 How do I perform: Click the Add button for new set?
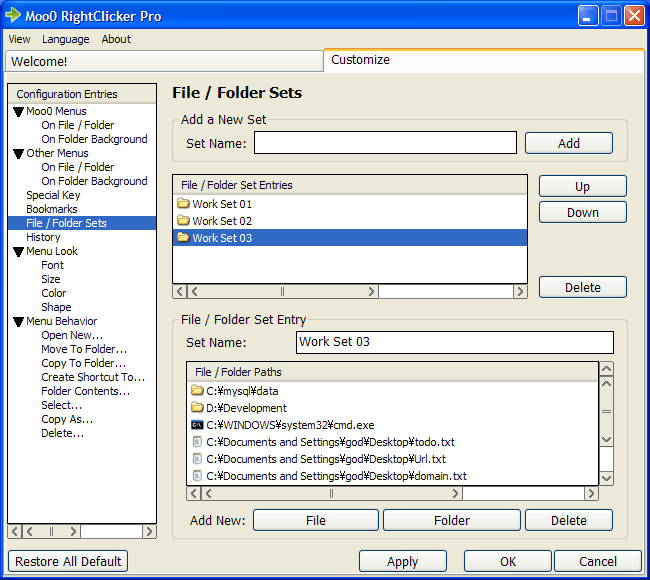pos(569,143)
